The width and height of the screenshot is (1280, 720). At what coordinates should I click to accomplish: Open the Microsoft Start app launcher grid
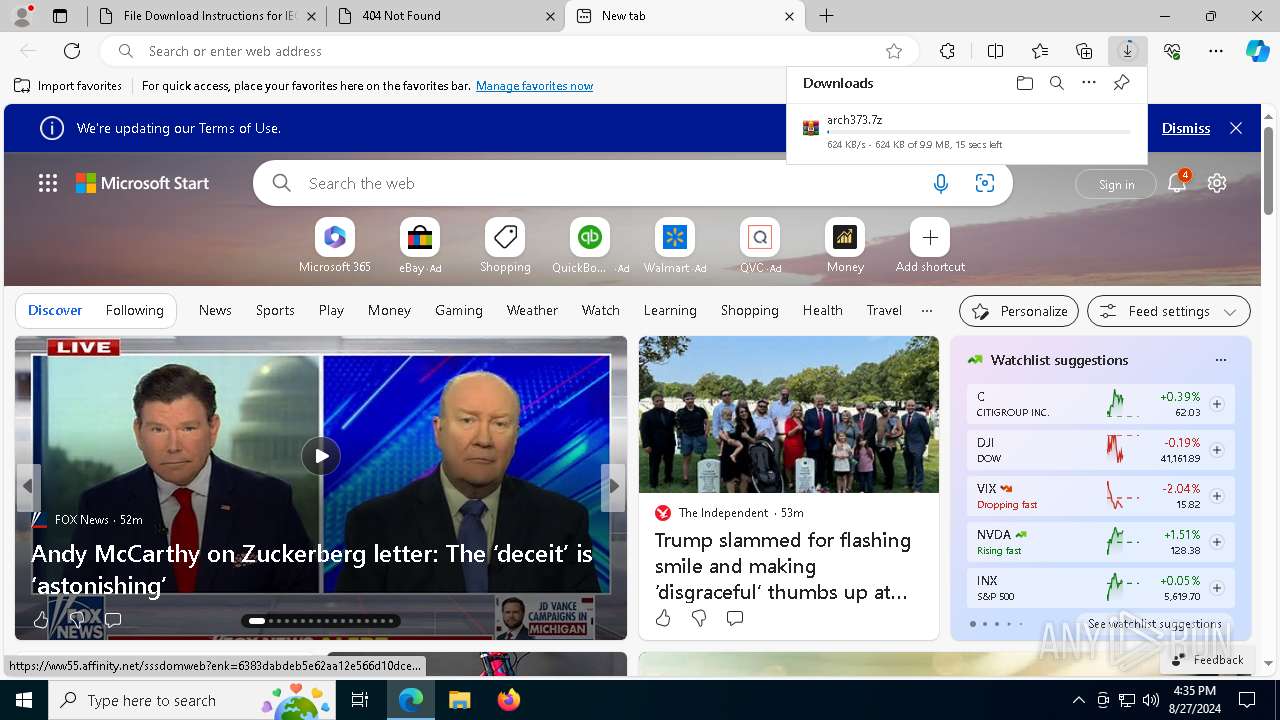[x=48, y=183]
